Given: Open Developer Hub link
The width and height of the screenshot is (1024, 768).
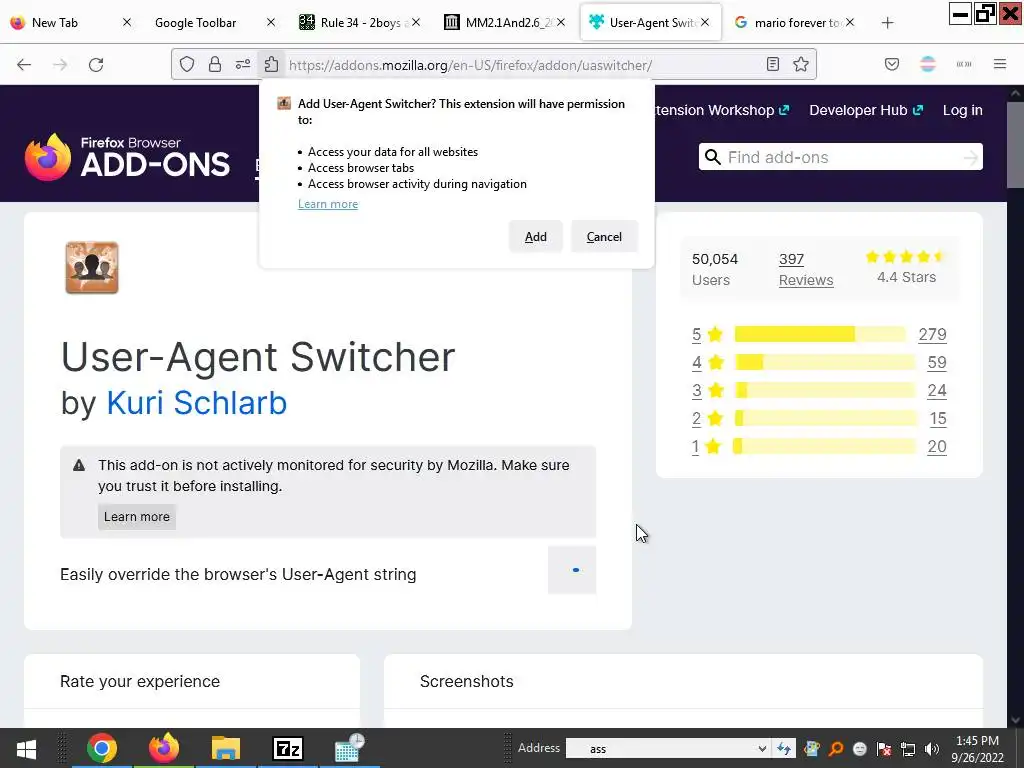Looking at the screenshot, I should 866,110.
